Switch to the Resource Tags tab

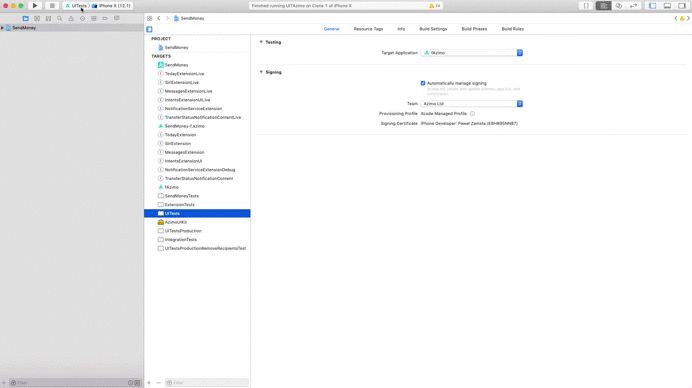pos(368,29)
